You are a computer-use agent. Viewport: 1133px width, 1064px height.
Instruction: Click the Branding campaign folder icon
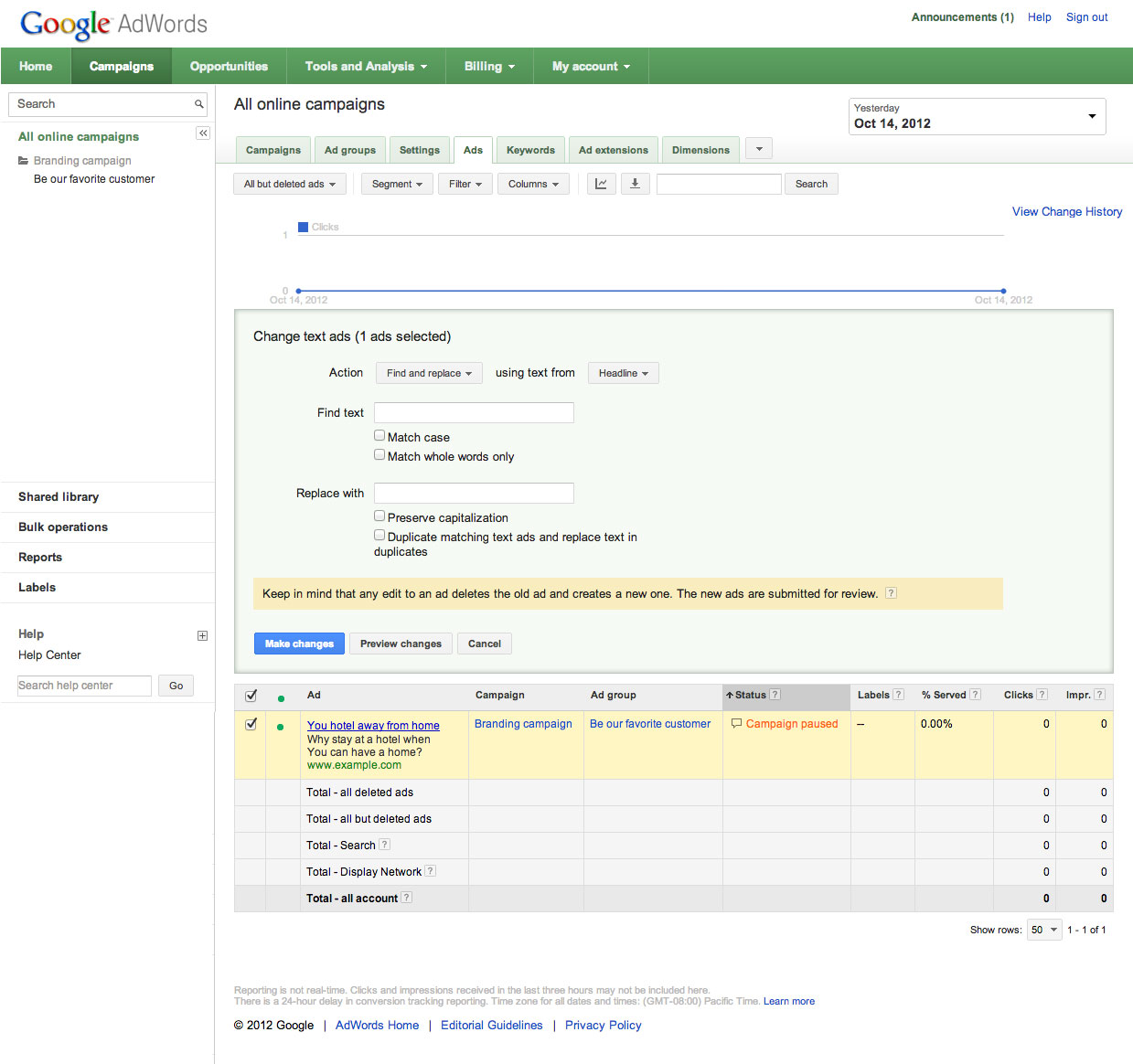(23, 161)
